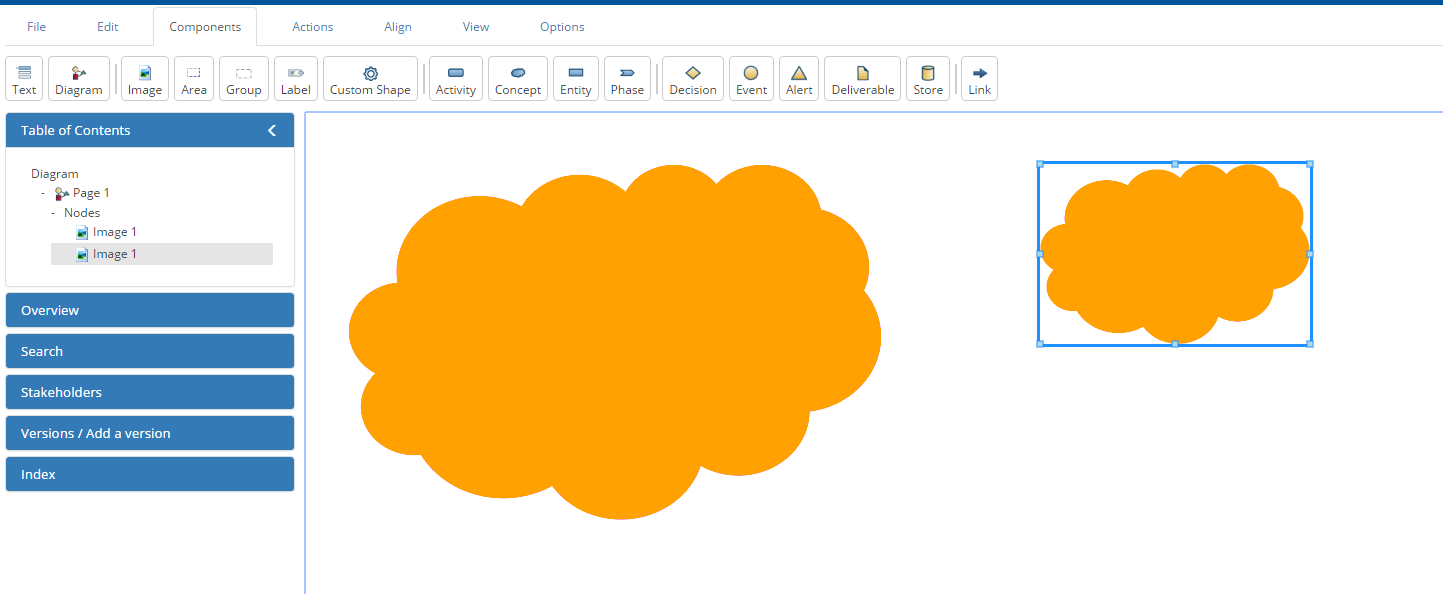Image resolution: width=1443 pixels, height=594 pixels.
Task: Pick the Alert triangle tool
Action: pos(798,79)
